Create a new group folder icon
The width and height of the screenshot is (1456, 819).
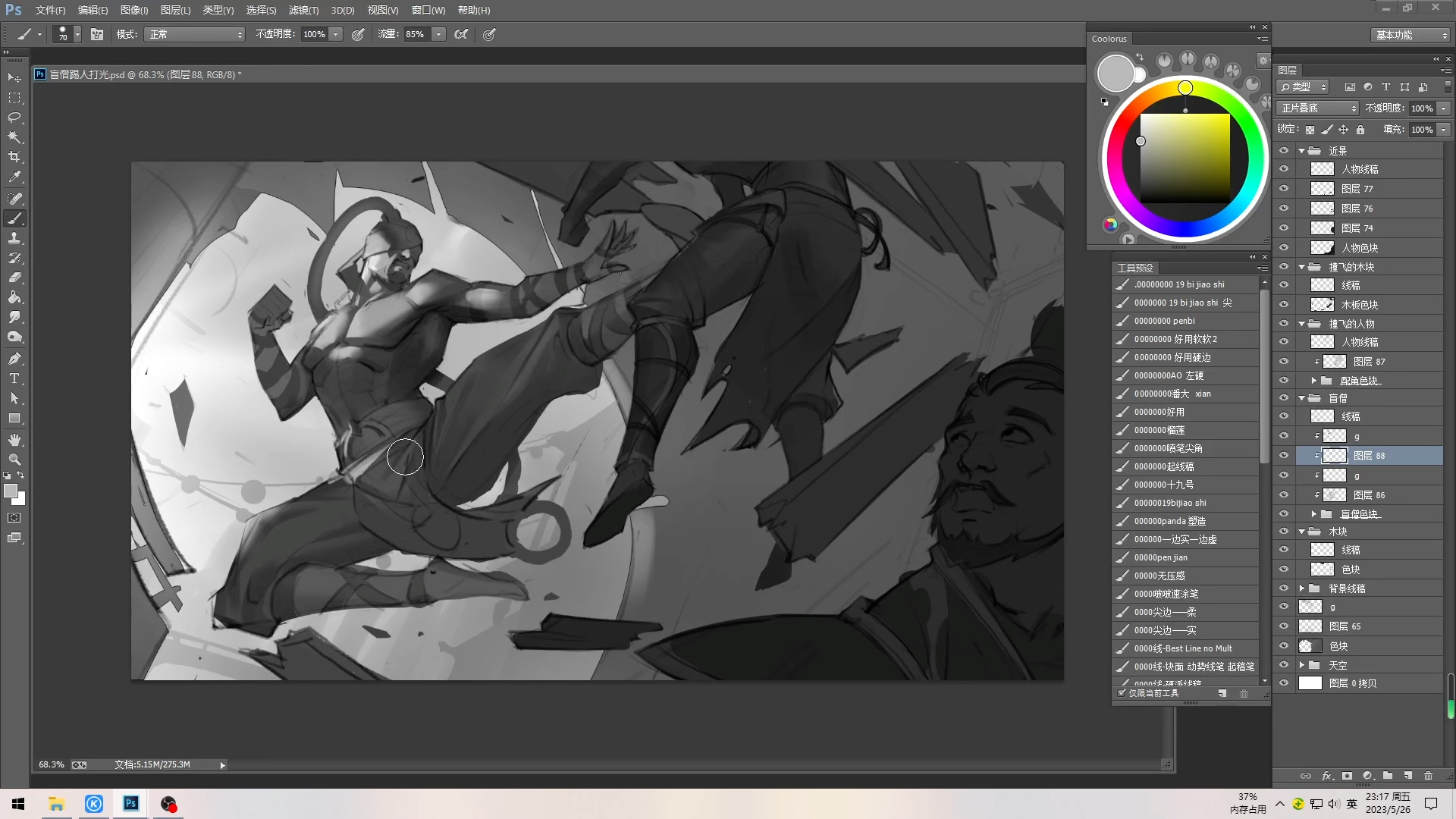coord(1387,776)
